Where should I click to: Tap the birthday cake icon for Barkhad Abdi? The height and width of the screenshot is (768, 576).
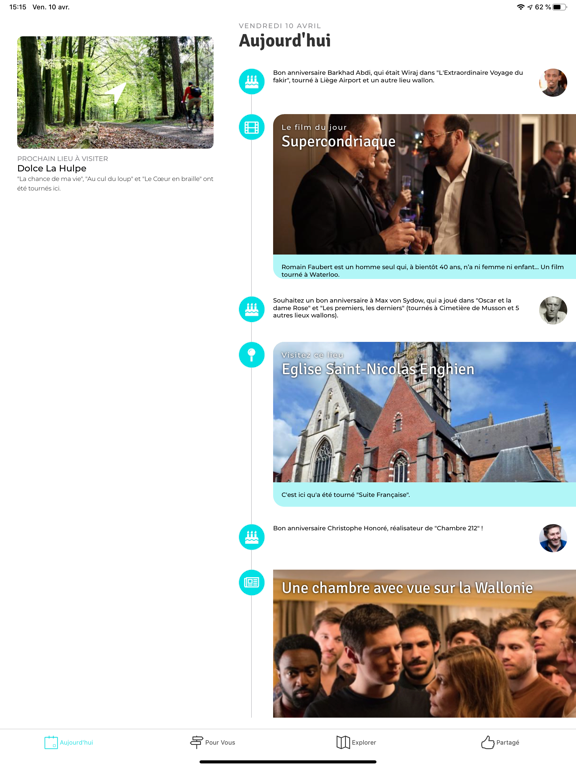point(251,81)
